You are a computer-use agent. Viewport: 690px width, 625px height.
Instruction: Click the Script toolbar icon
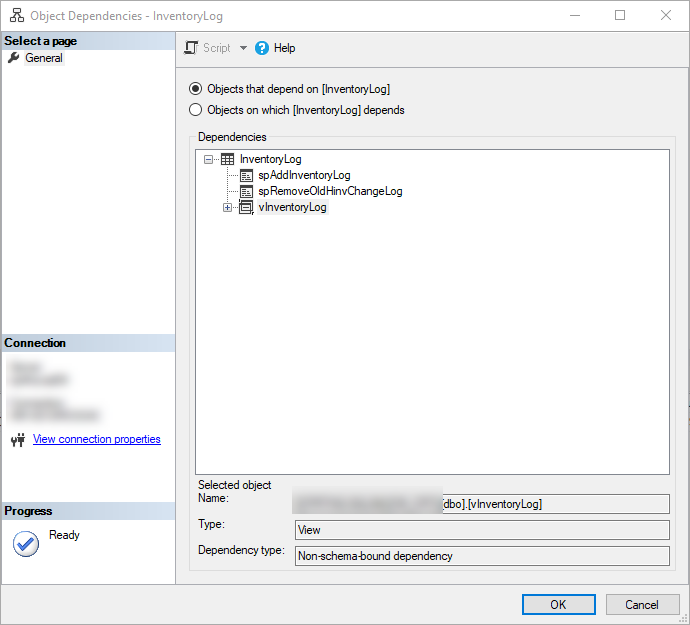click(191, 48)
